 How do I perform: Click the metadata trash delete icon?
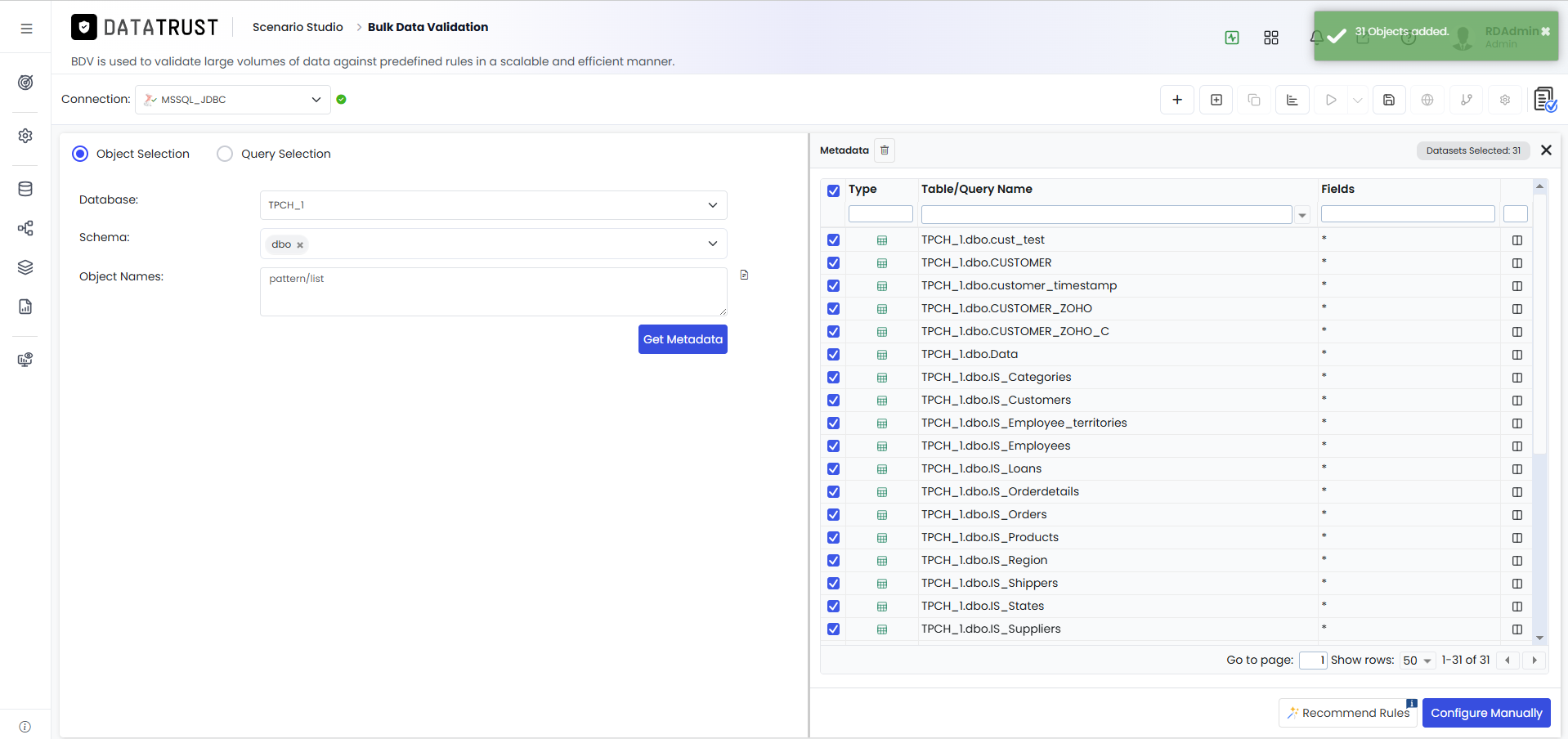(x=885, y=150)
